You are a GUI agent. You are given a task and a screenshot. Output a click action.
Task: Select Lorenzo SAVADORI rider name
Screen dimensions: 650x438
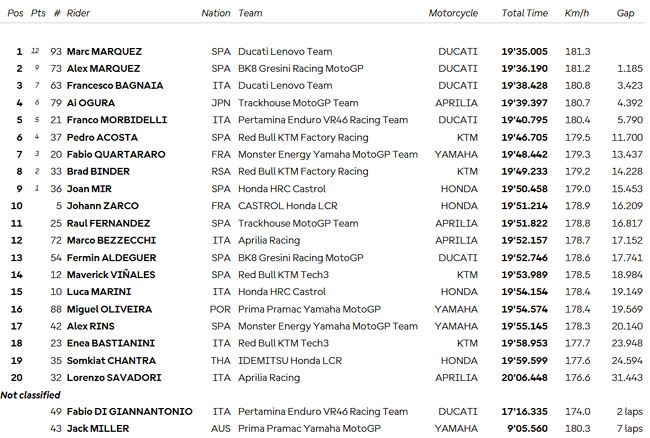click(114, 378)
